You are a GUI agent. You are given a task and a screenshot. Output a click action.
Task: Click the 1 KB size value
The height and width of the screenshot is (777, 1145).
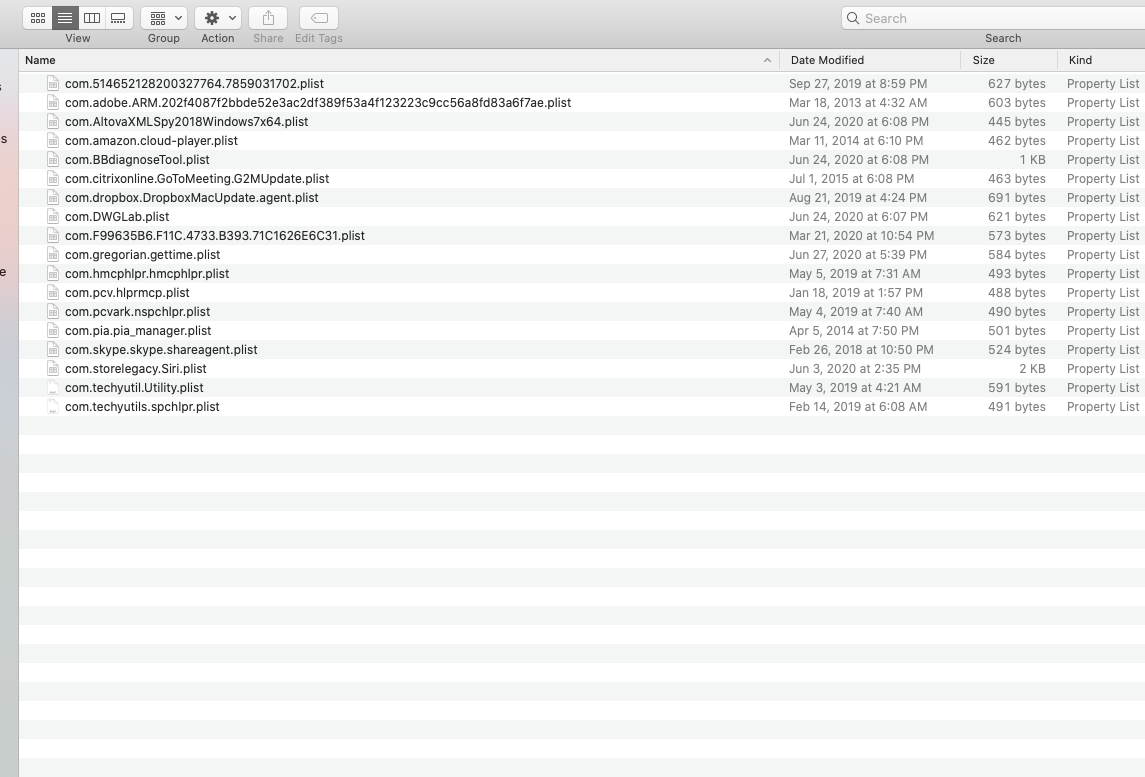(1033, 159)
